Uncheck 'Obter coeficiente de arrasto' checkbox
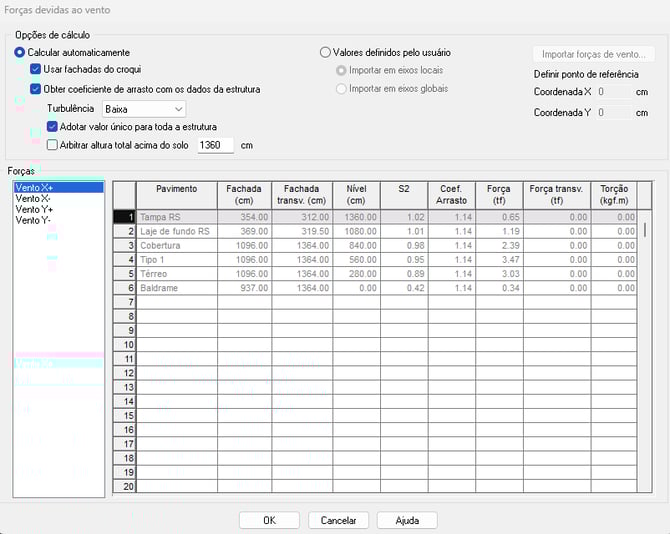The height and width of the screenshot is (534, 670). 36,89
